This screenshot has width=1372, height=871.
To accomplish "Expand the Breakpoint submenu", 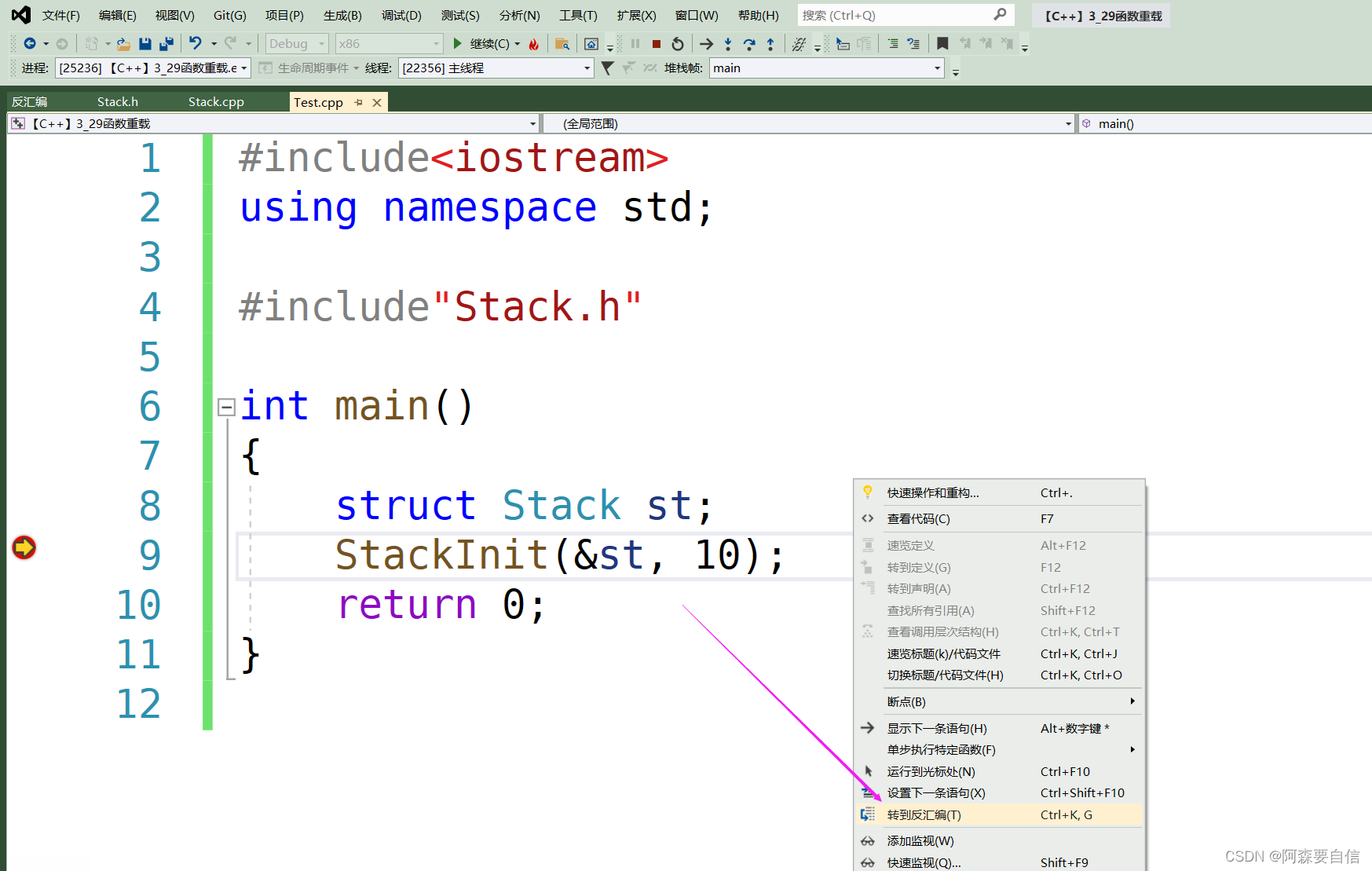I will pos(999,701).
